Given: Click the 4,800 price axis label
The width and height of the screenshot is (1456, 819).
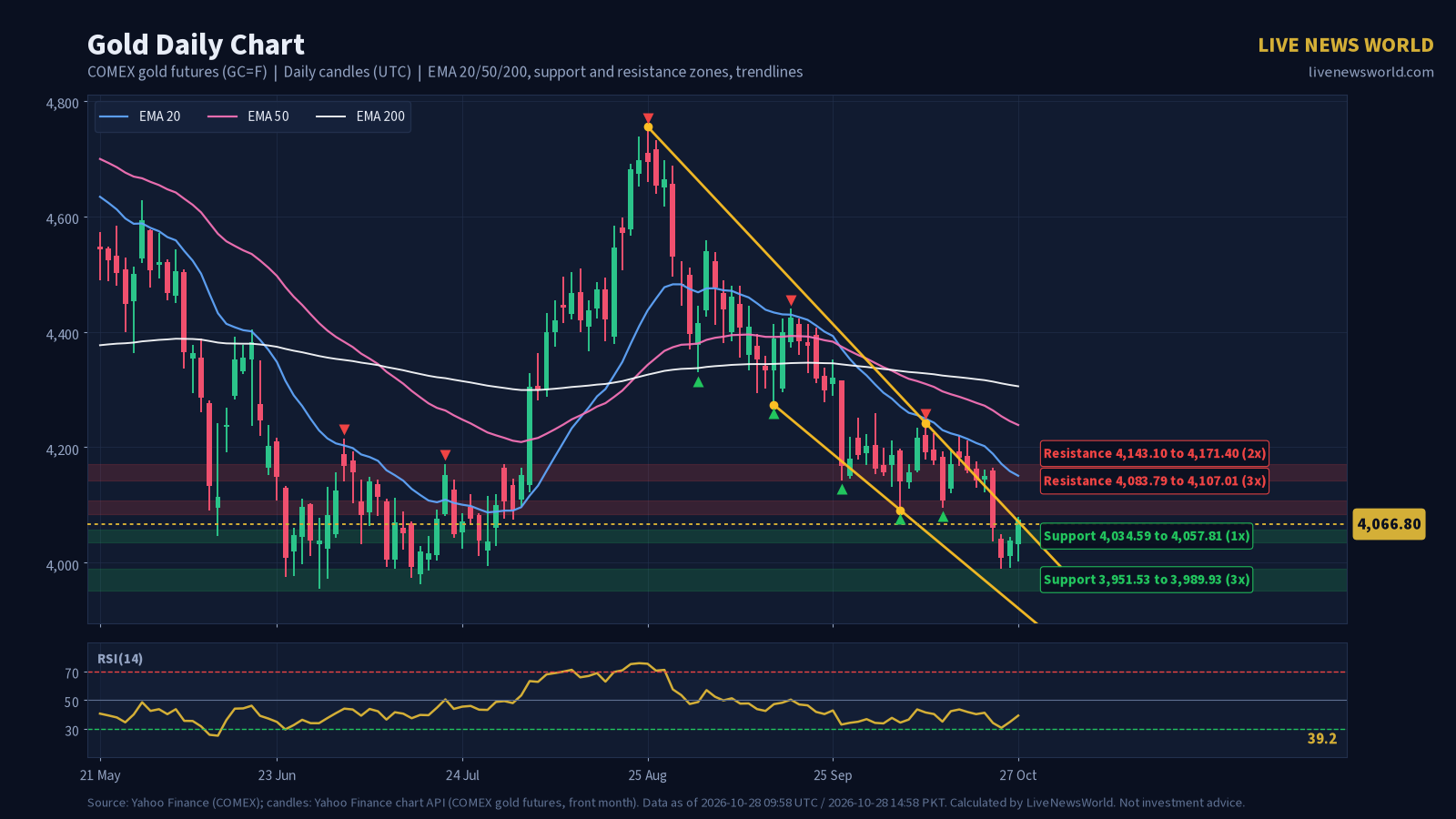Looking at the screenshot, I should [x=63, y=104].
